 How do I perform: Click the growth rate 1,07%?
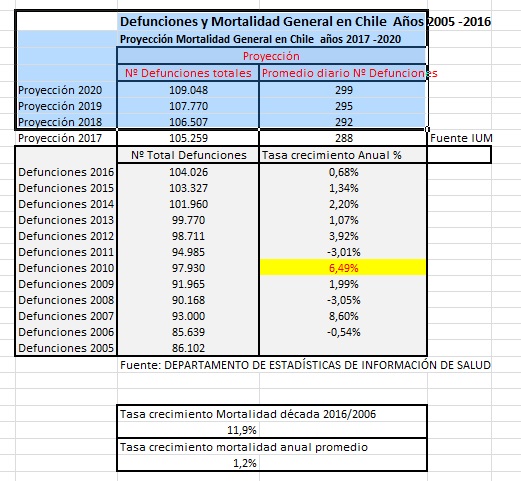[x=344, y=220]
